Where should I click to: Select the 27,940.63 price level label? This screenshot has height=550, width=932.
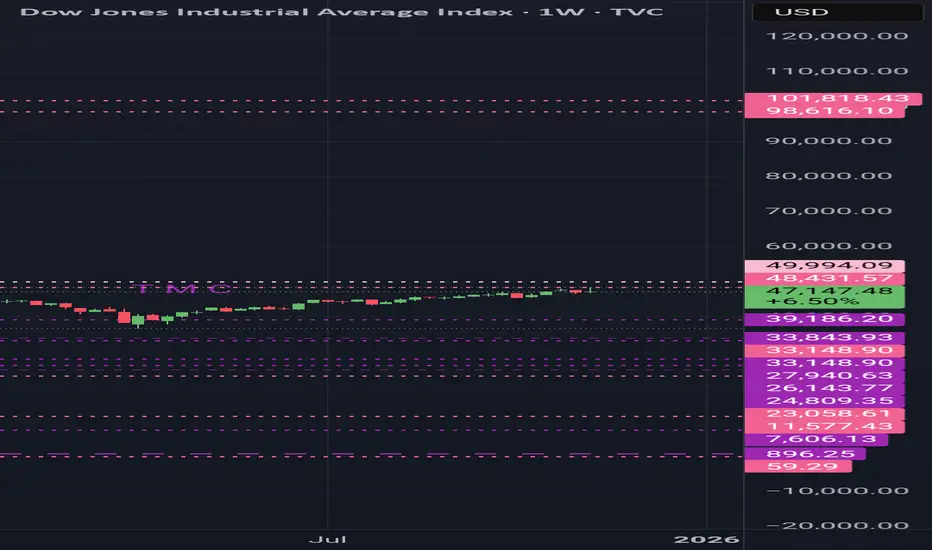coord(824,376)
